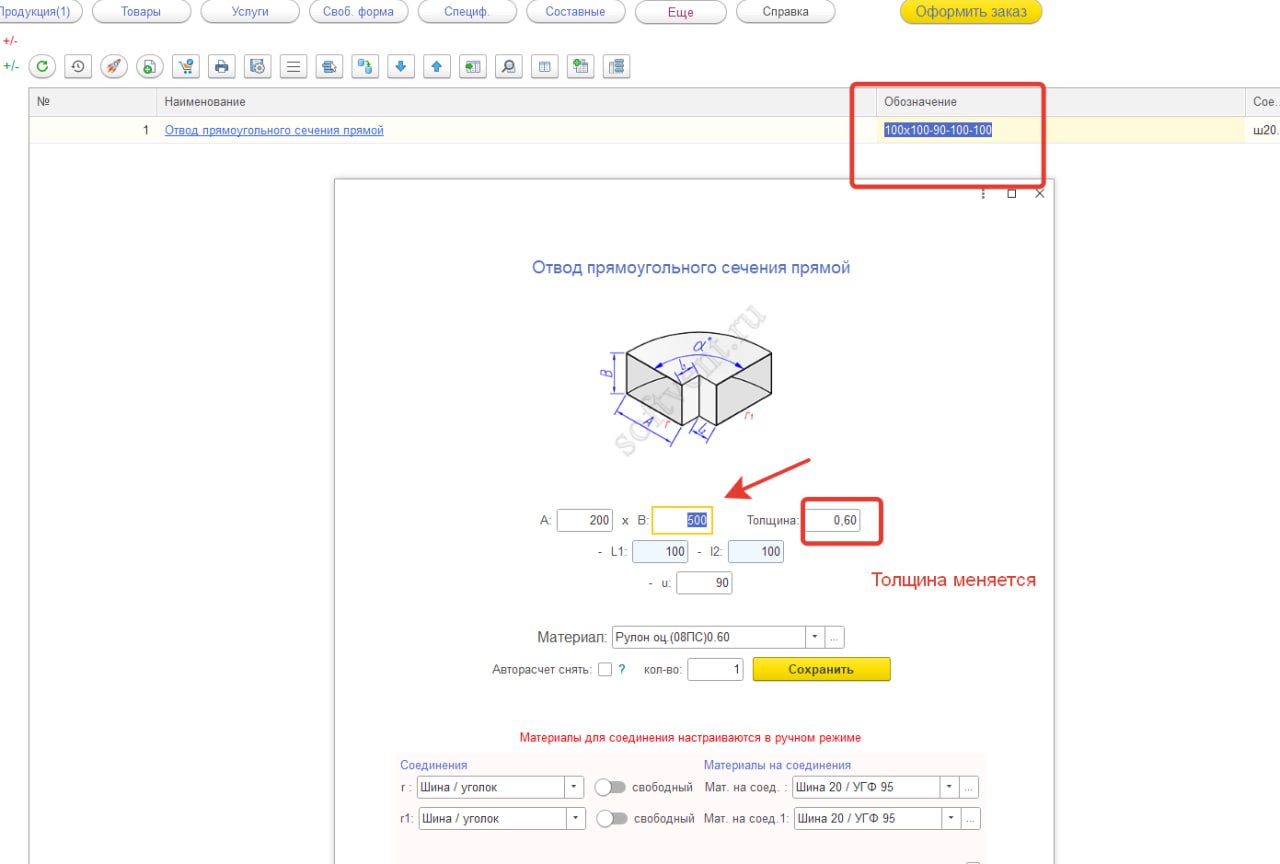Open the Еще menu

[680, 12]
